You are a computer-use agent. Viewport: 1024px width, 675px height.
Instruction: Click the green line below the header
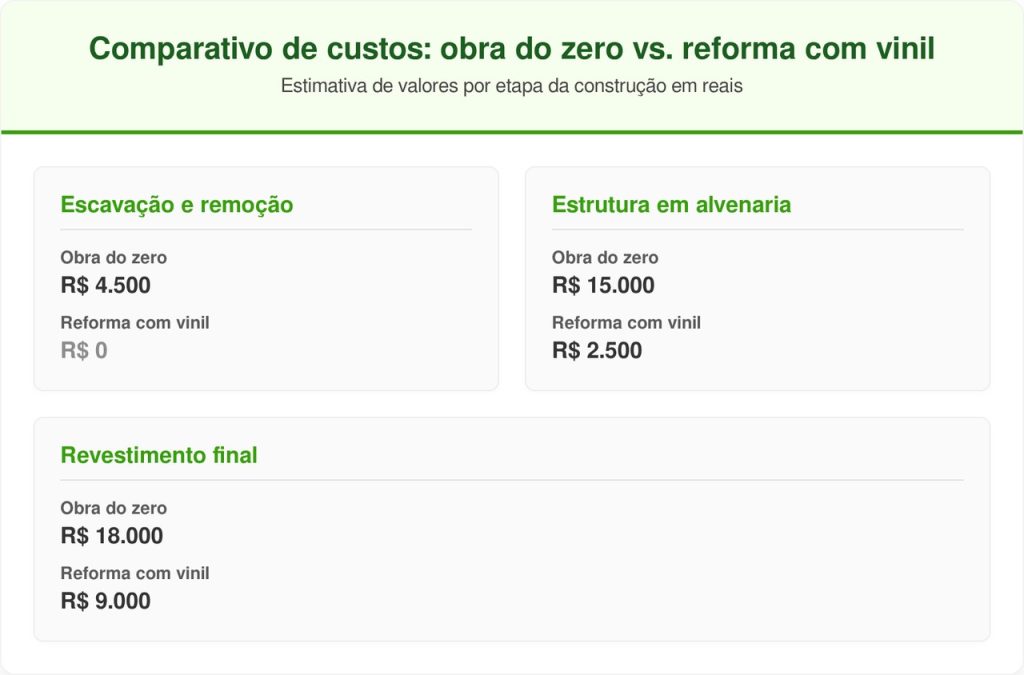coord(511,132)
